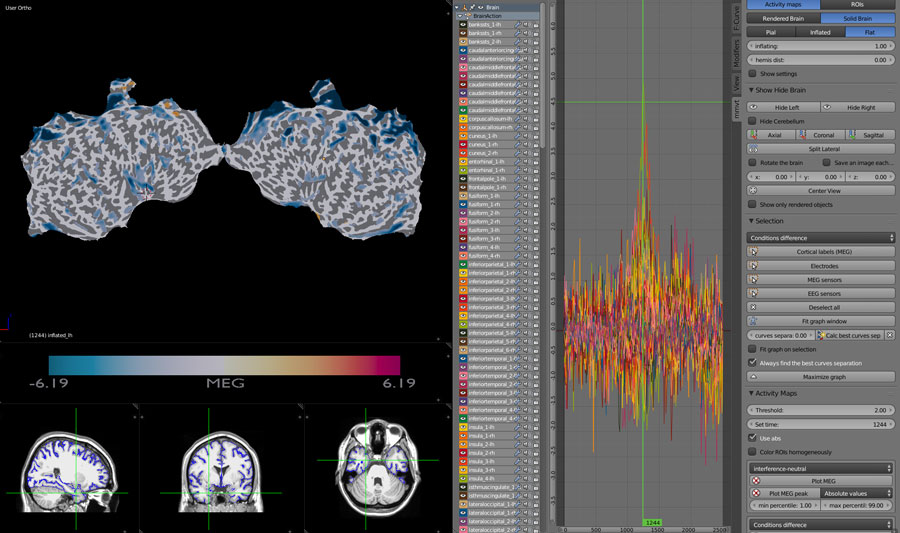Open F-Curve vertical side tab
Image resolution: width=900 pixels, height=533 pixels.
736,18
